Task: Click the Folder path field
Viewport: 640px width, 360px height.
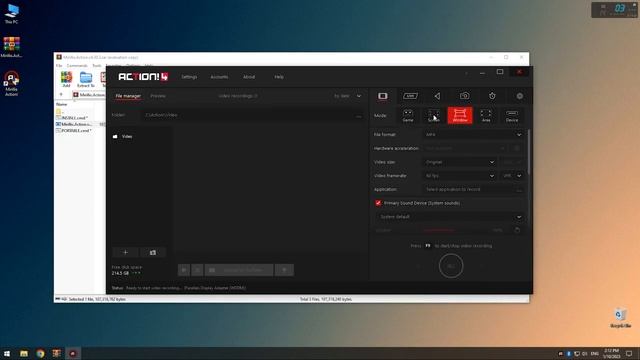Action: 248,115
